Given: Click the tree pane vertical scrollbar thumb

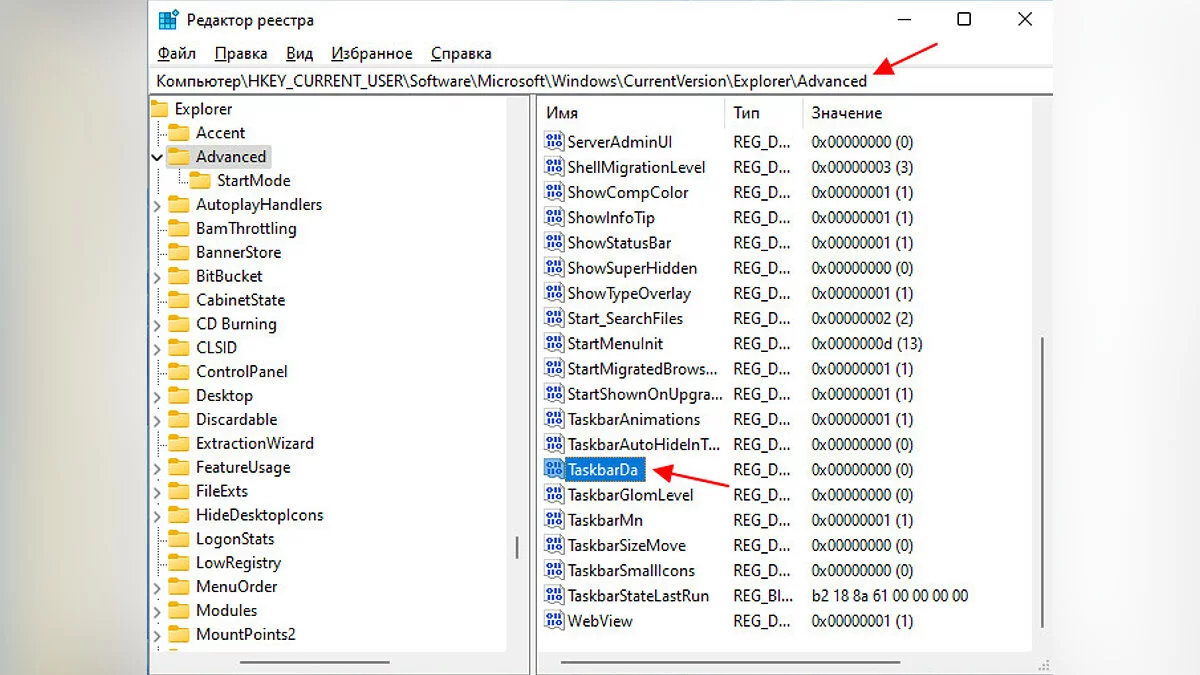Looking at the screenshot, I should coord(517,546).
